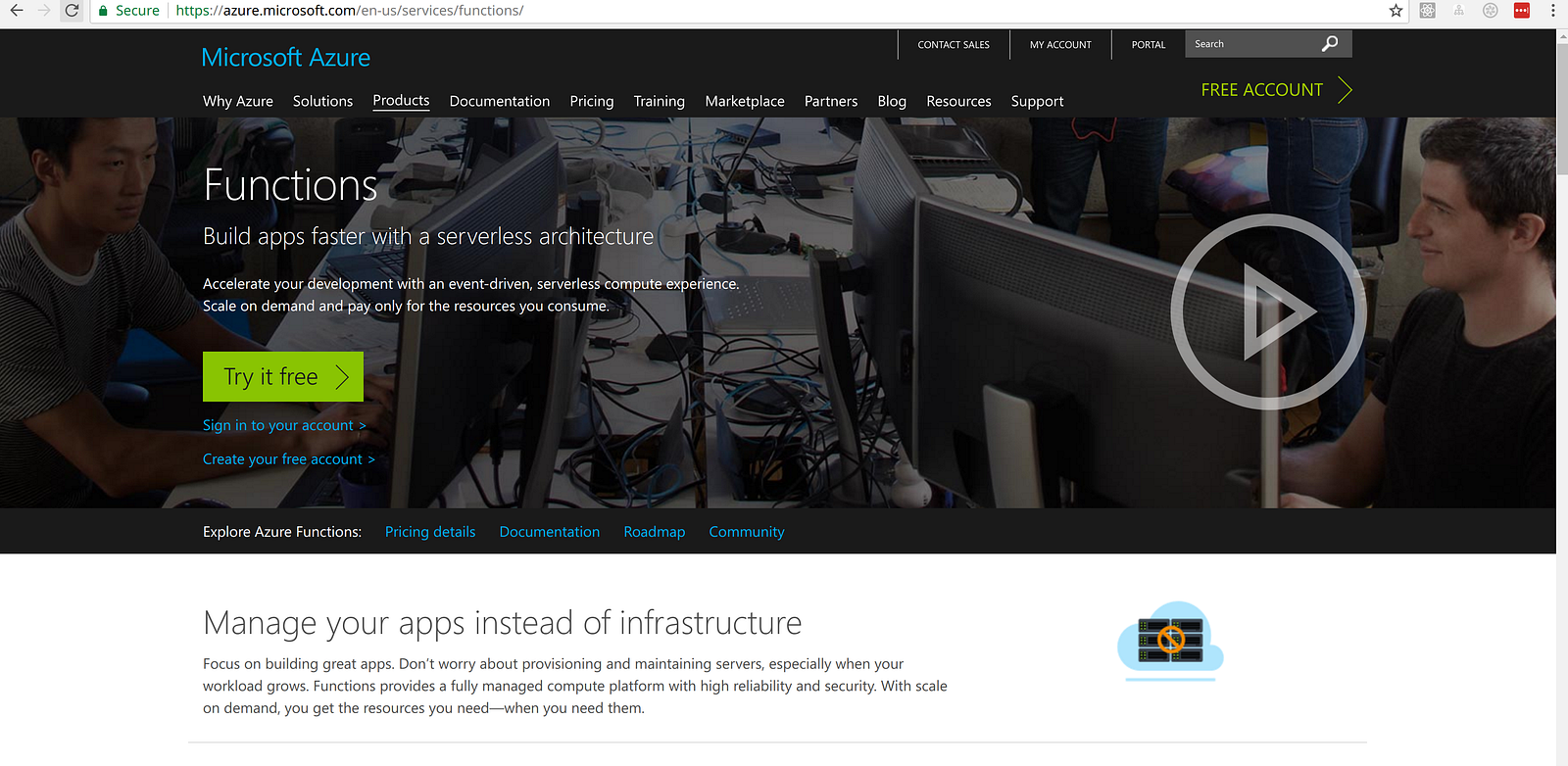Click the chevron next to FREE ACCOUNT
Image resolution: width=1568 pixels, height=766 pixels.
1346,90
